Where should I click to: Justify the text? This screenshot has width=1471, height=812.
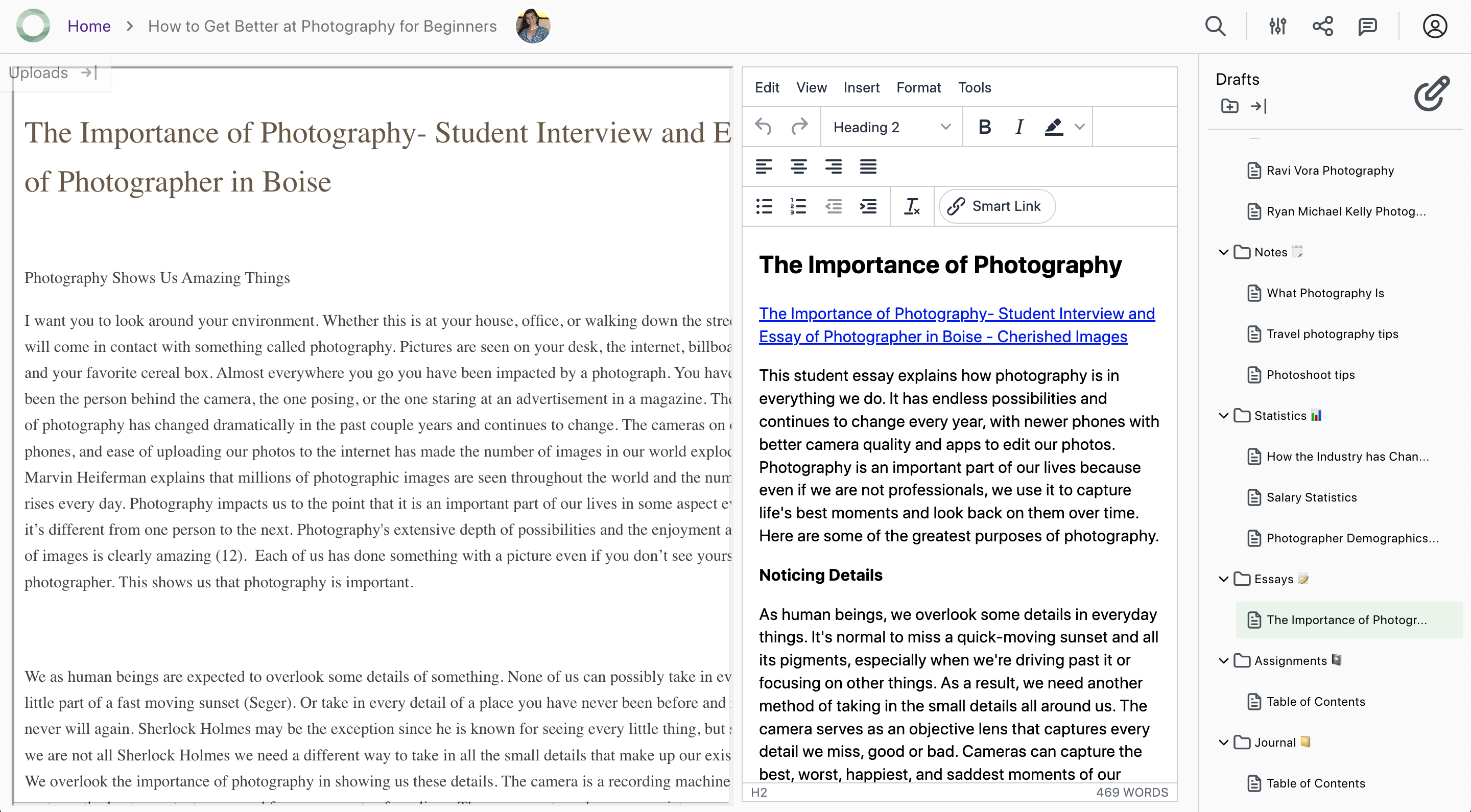pos(868,166)
